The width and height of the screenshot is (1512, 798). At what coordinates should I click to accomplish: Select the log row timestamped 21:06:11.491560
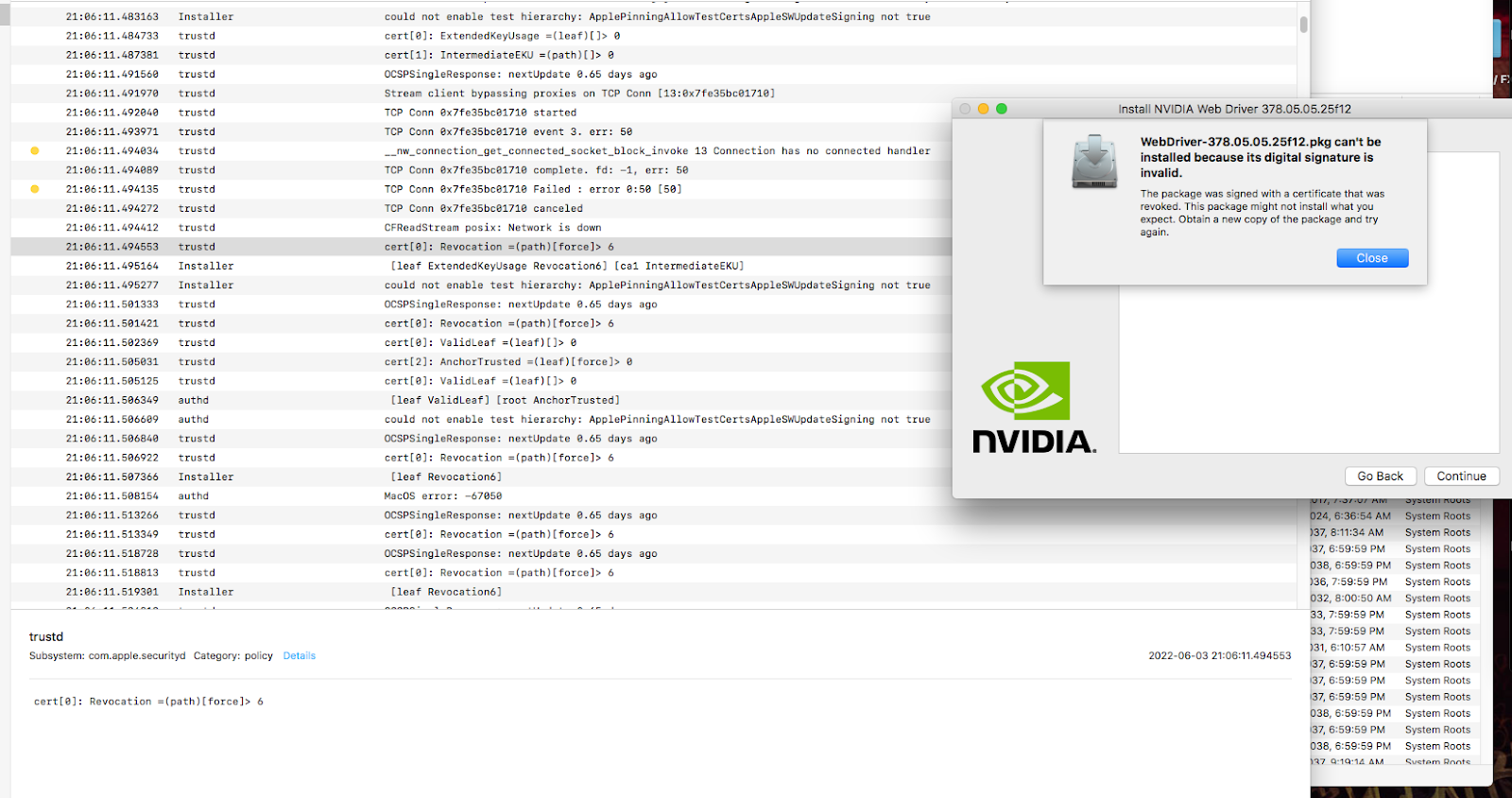(654, 74)
